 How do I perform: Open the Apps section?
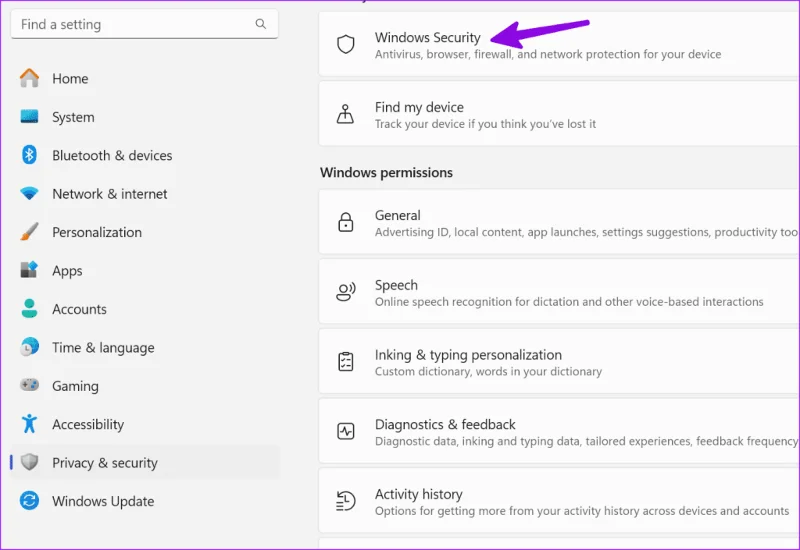(x=67, y=271)
